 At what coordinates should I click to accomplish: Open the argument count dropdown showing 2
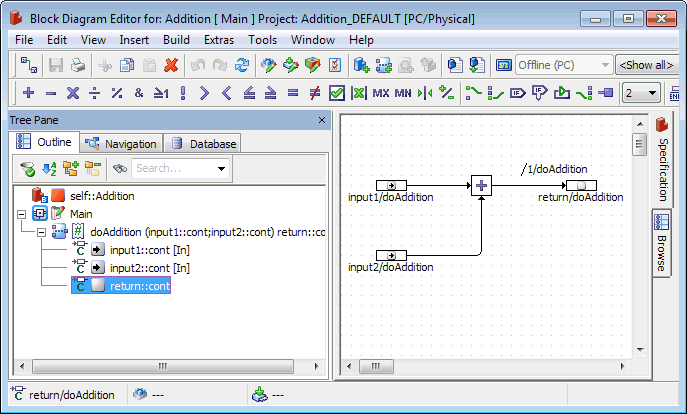pos(641,93)
